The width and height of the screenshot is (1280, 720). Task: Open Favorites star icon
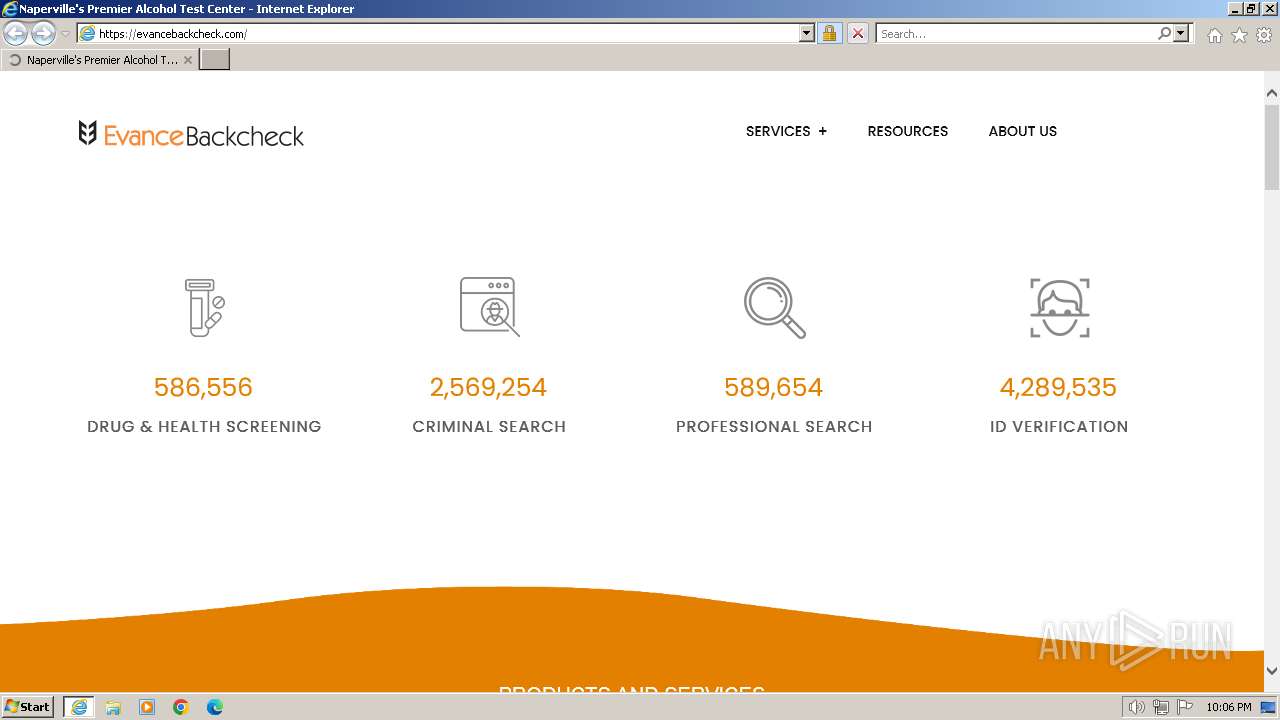[x=1239, y=35]
